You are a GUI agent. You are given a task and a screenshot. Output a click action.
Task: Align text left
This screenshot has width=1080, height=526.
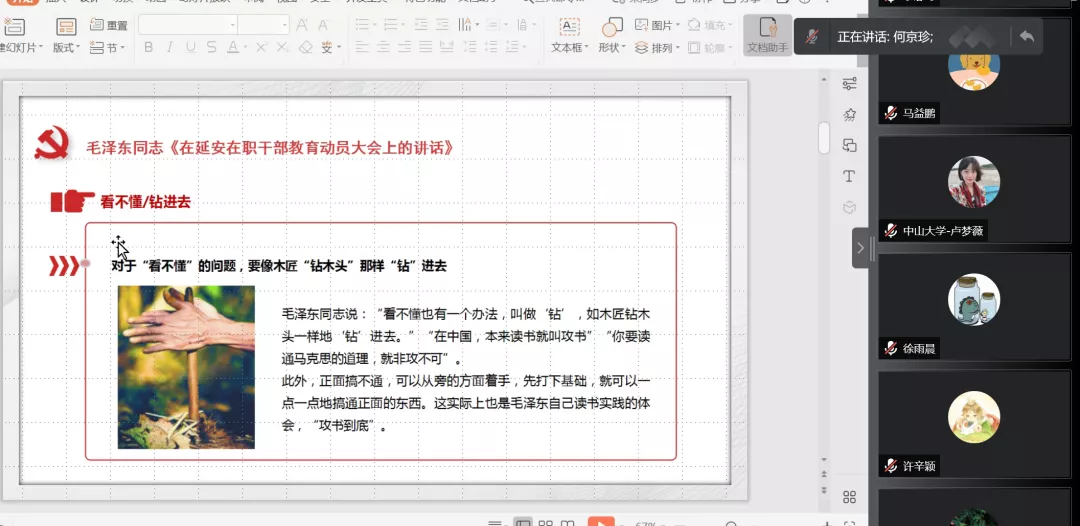[x=362, y=48]
